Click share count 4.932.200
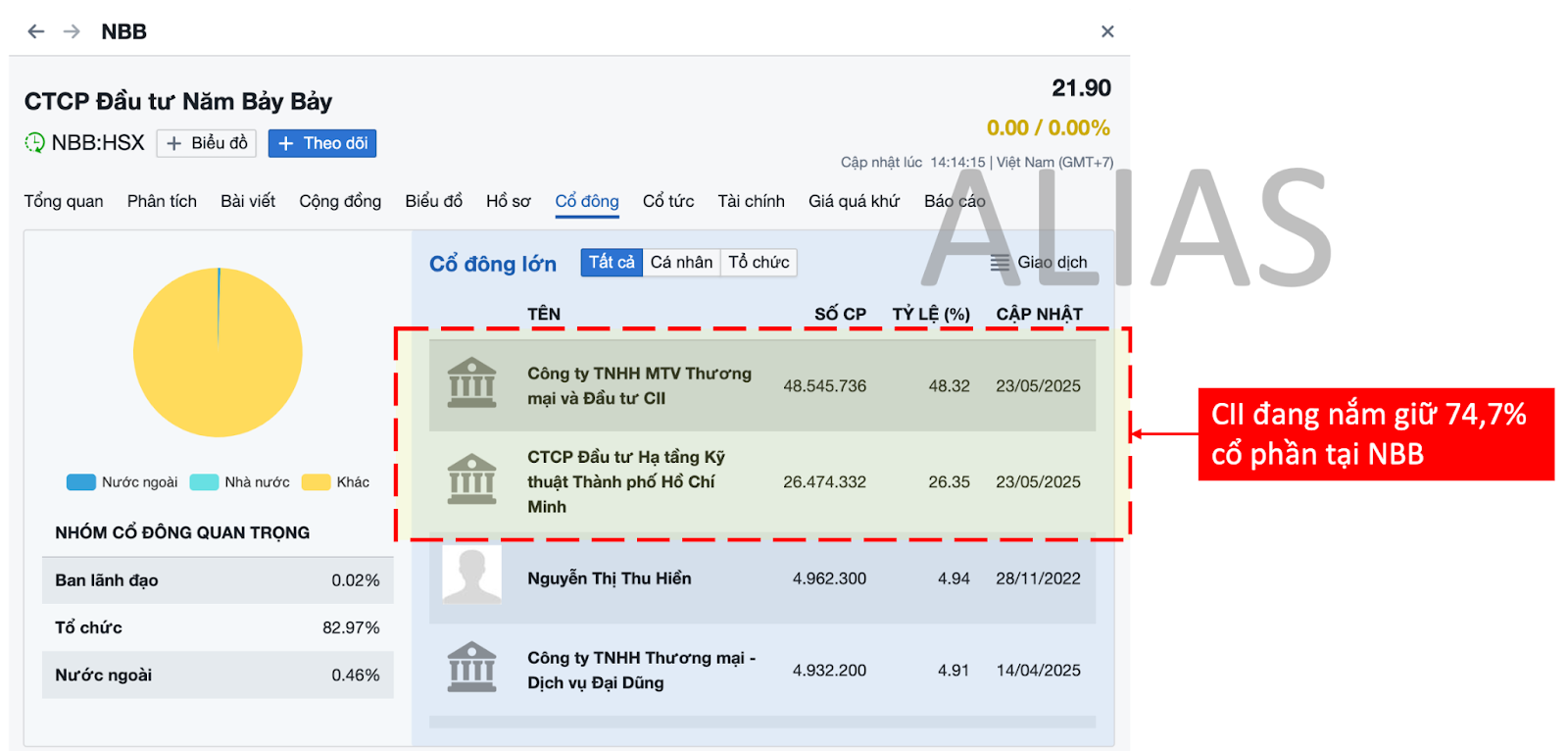 coord(829,671)
